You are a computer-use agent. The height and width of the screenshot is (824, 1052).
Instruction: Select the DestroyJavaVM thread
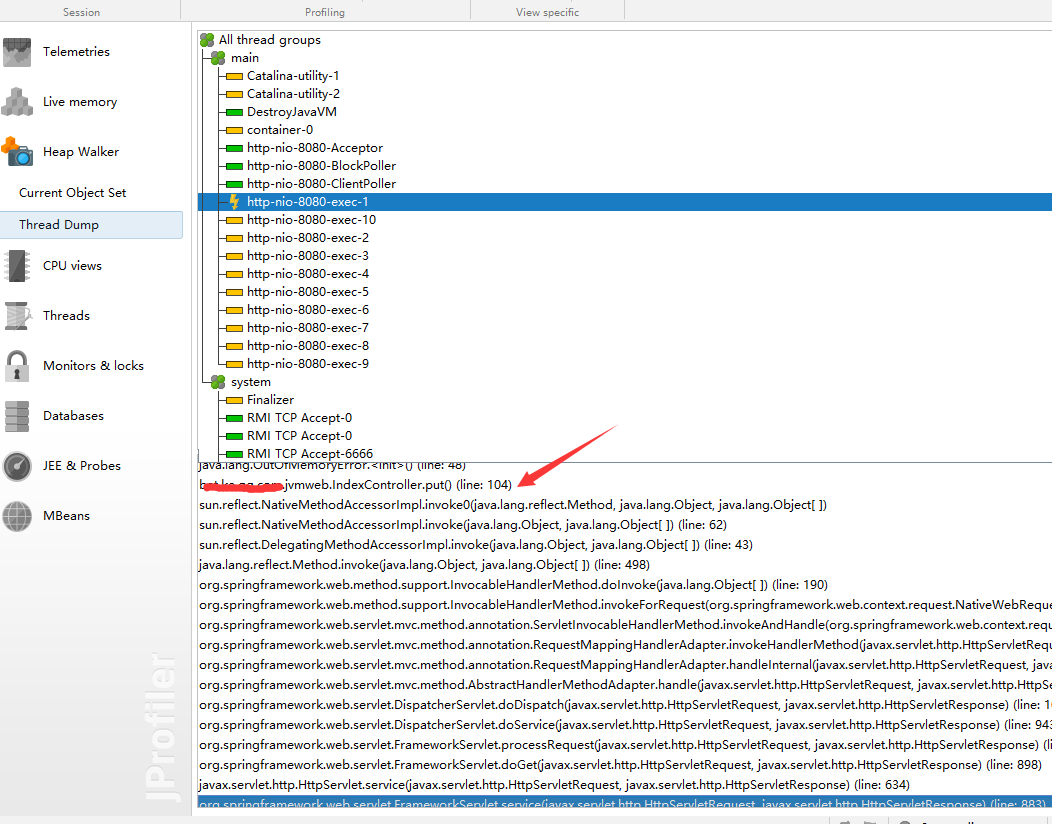point(291,112)
